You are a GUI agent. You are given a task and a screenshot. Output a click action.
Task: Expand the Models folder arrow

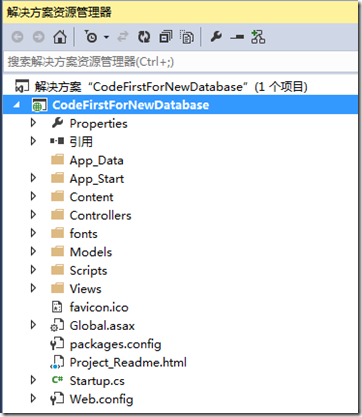pos(33,251)
